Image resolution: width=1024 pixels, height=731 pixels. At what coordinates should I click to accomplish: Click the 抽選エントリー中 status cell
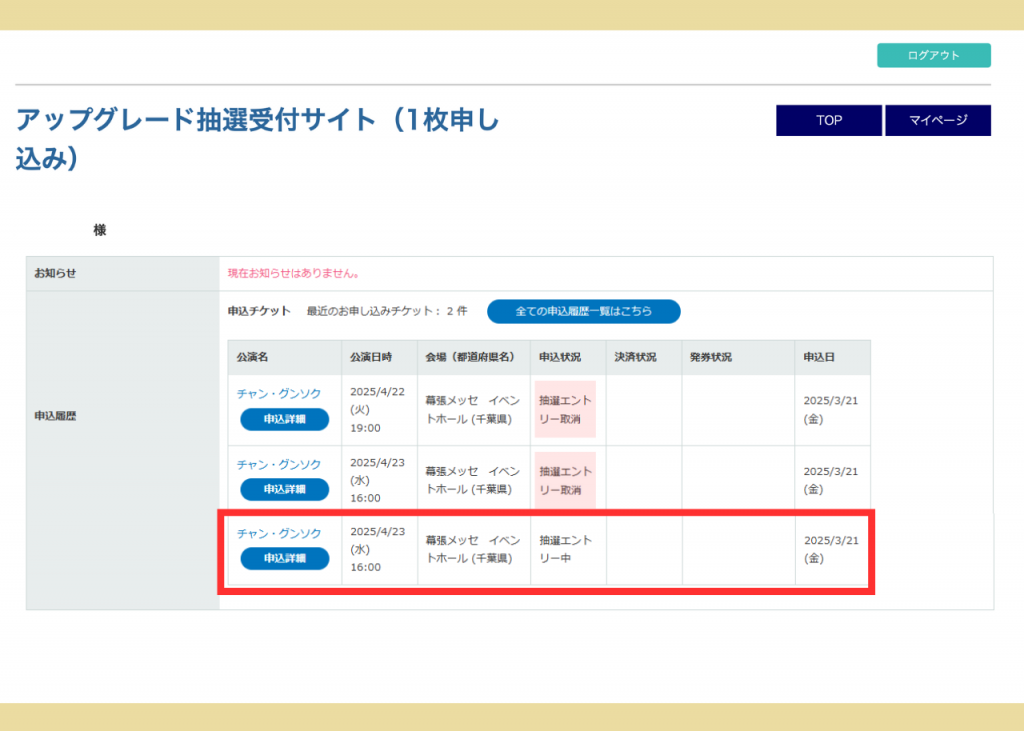(566, 549)
